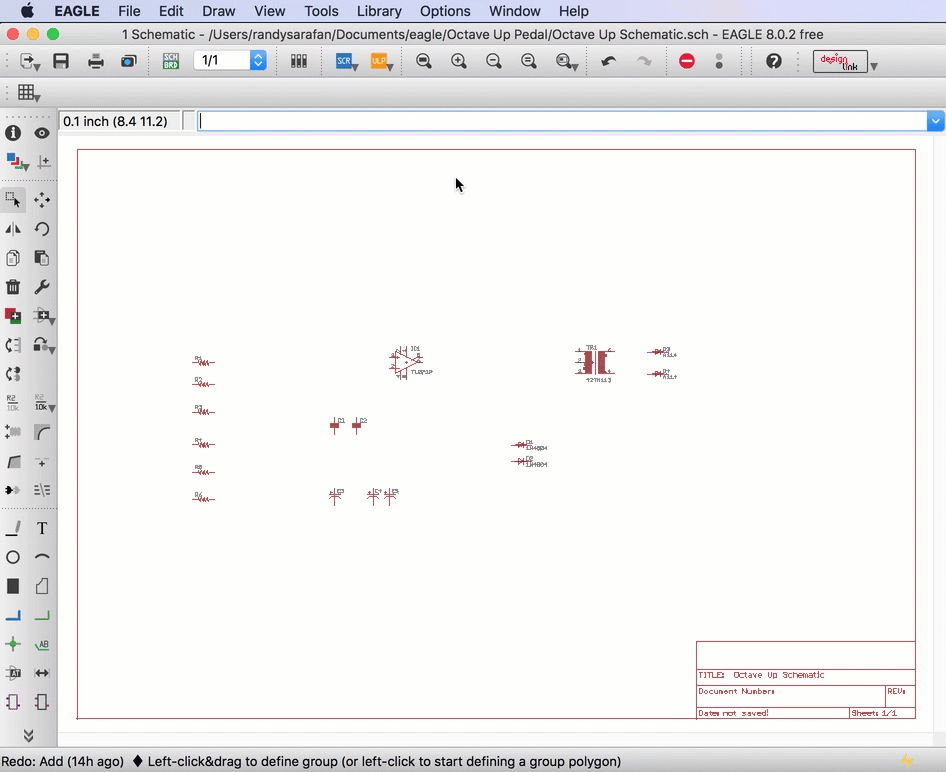Select the filled Rectangle tool
The height and width of the screenshot is (772, 946).
pyautogui.click(x=13, y=586)
